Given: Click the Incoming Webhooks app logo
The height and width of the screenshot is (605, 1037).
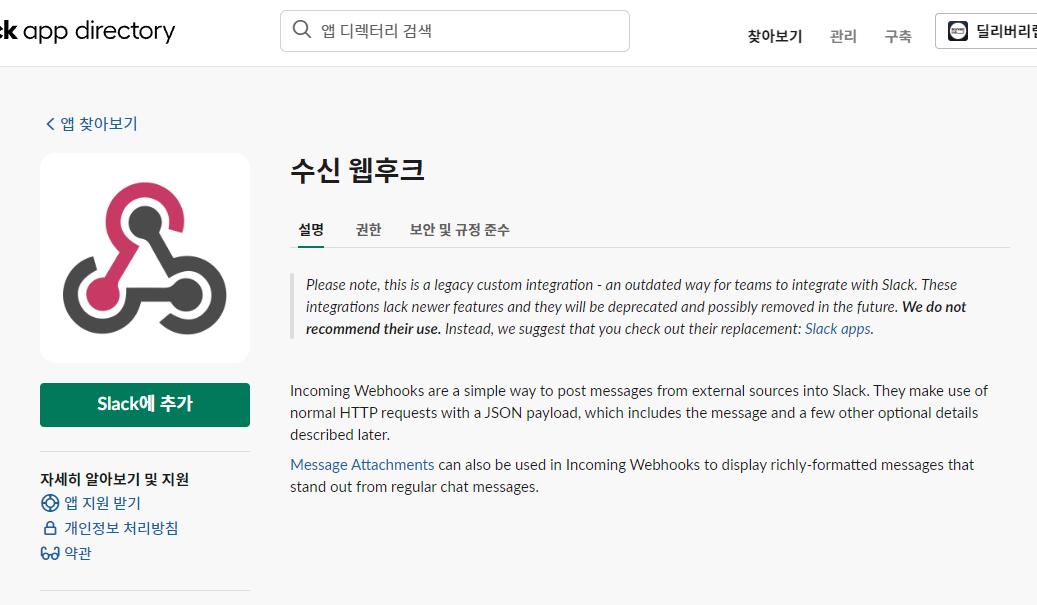Looking at the screenshot, I should [145, 258].
